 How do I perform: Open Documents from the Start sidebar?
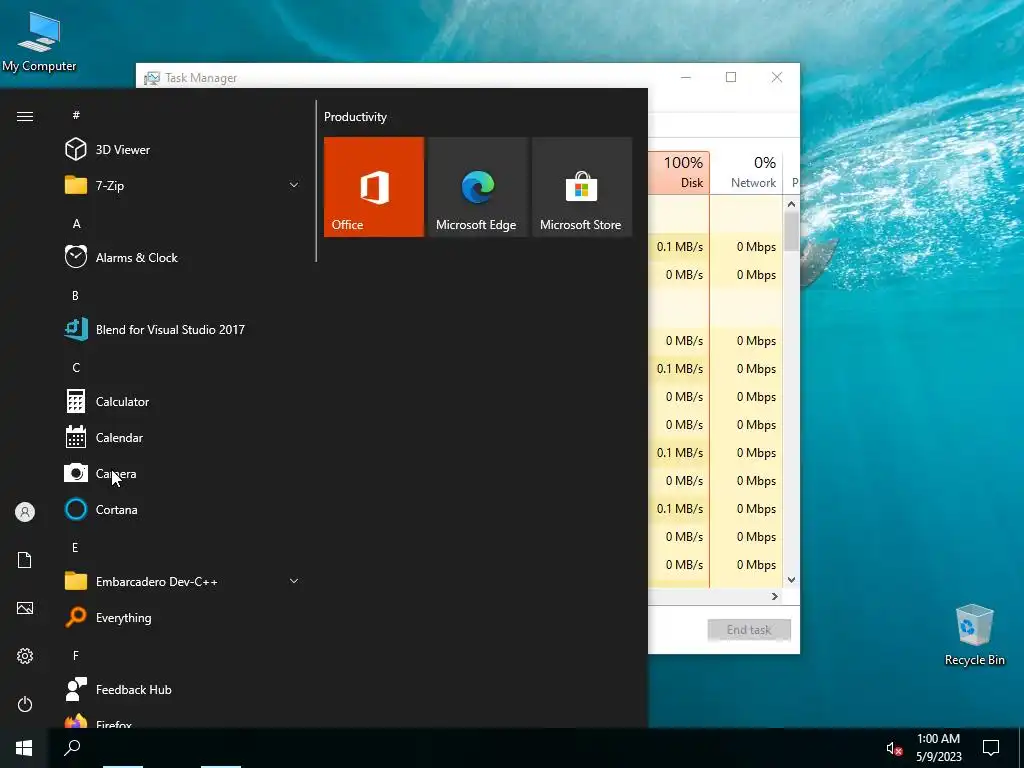25,560
